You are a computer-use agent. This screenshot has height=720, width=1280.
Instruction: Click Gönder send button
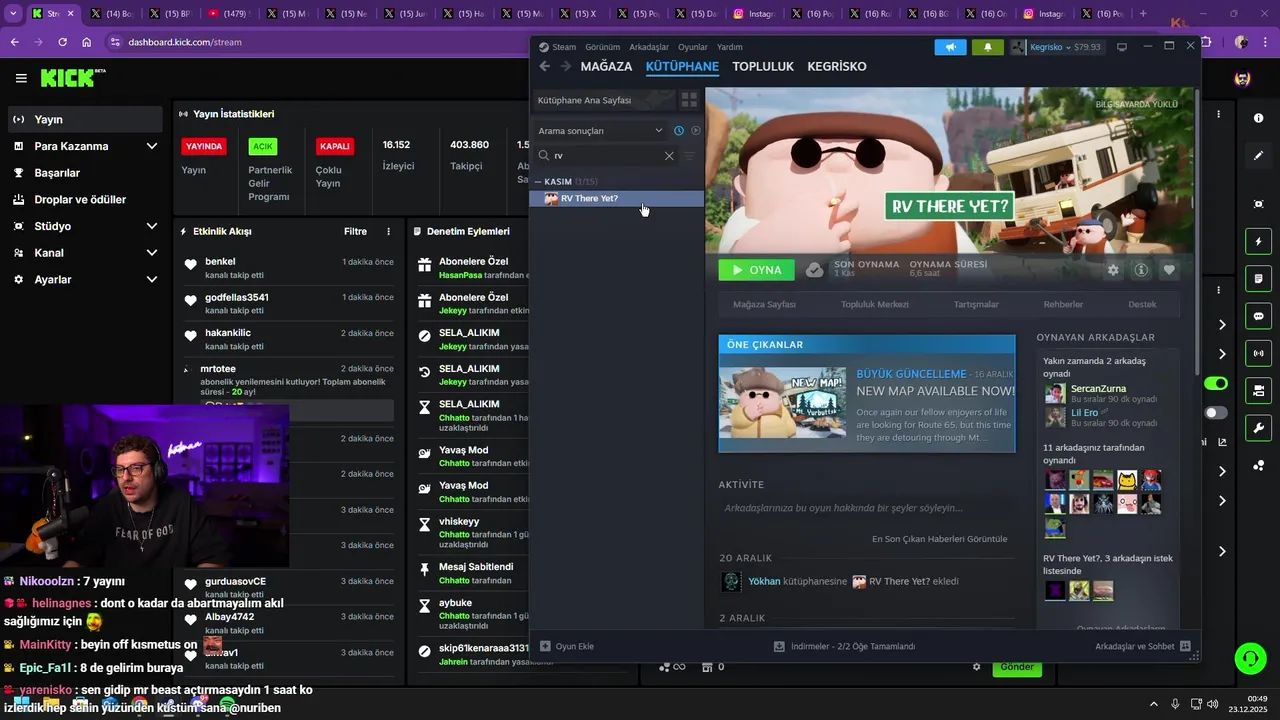1016,667
